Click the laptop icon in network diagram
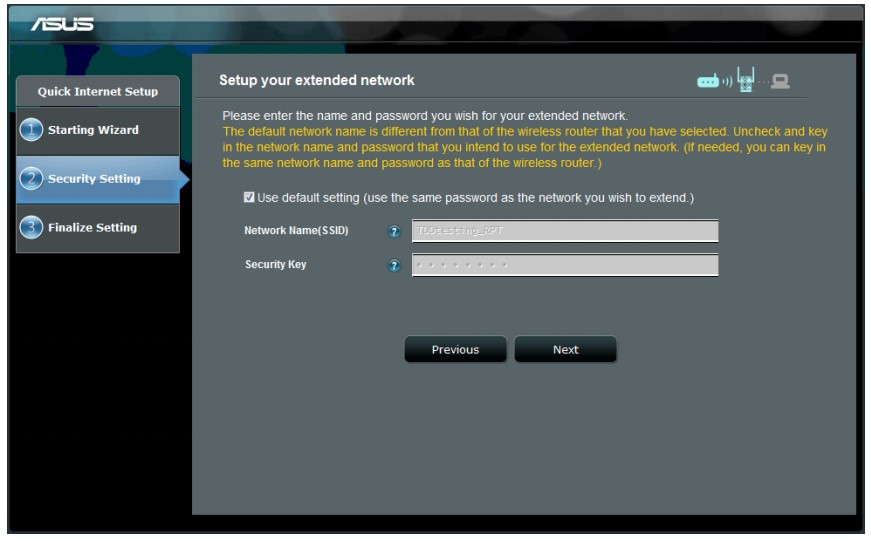This screenshot has width=871, height=542. (780, 82)
